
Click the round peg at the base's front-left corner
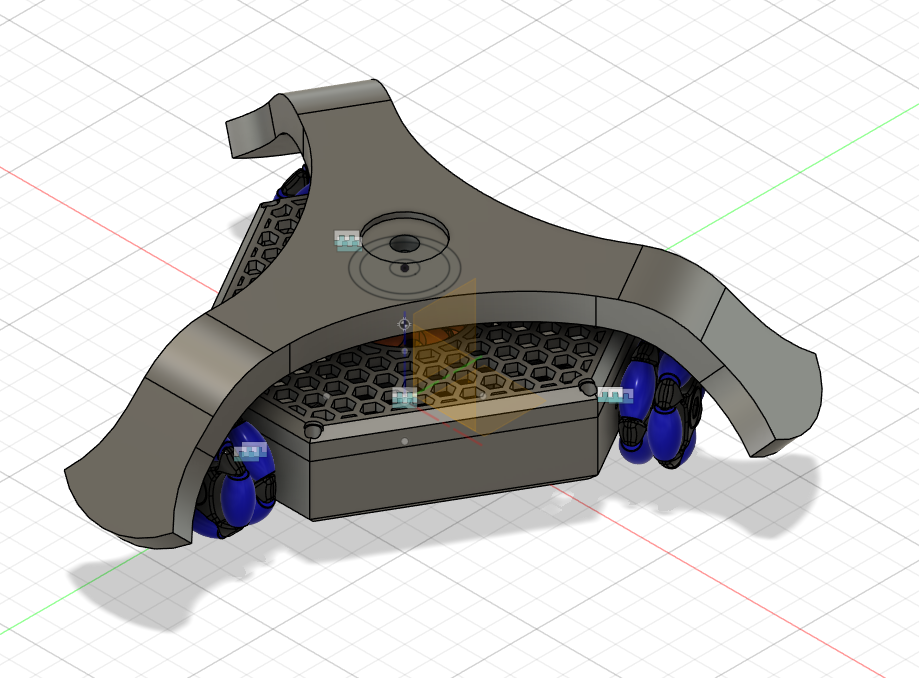(313, 430)
